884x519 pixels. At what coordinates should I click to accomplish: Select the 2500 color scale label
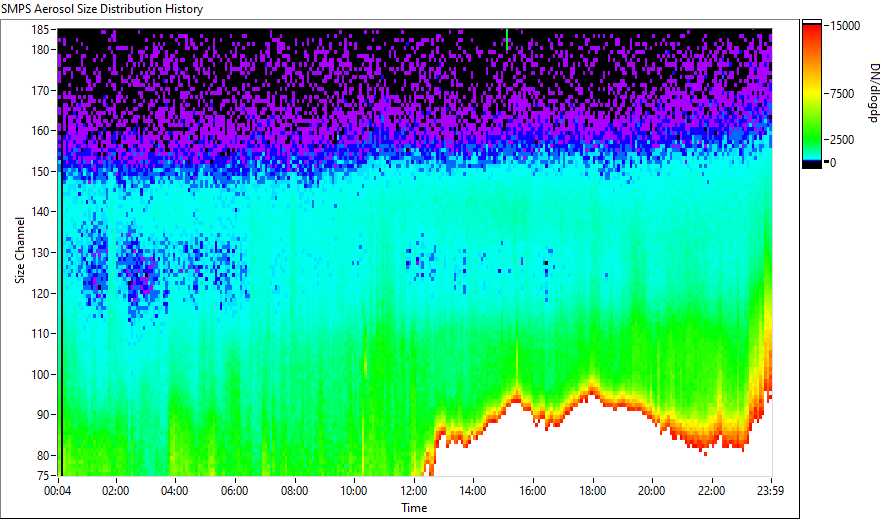pos(842,140)
